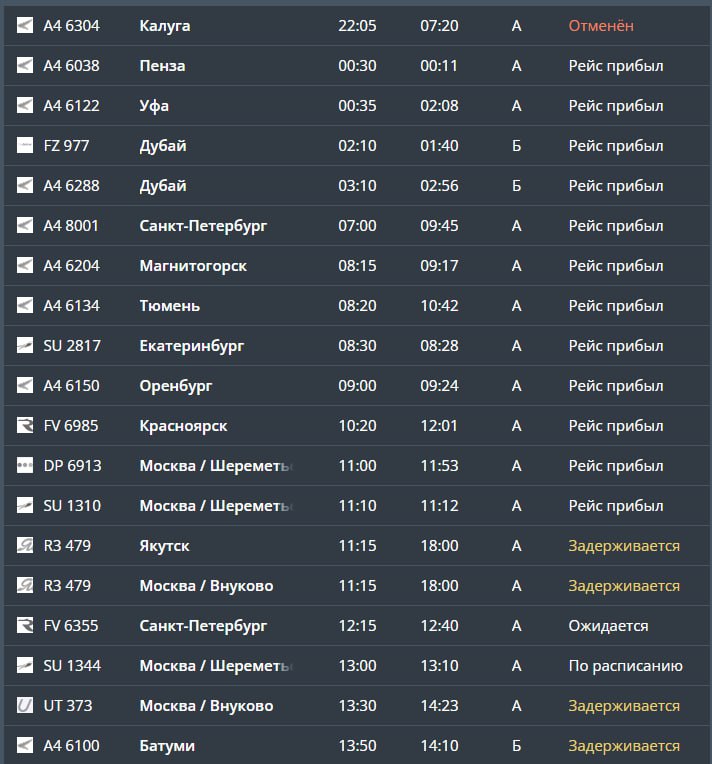Screen dimensions: 712x764
Task: Click the Aeroflot icon beside SU 2817
Action: 25,346
